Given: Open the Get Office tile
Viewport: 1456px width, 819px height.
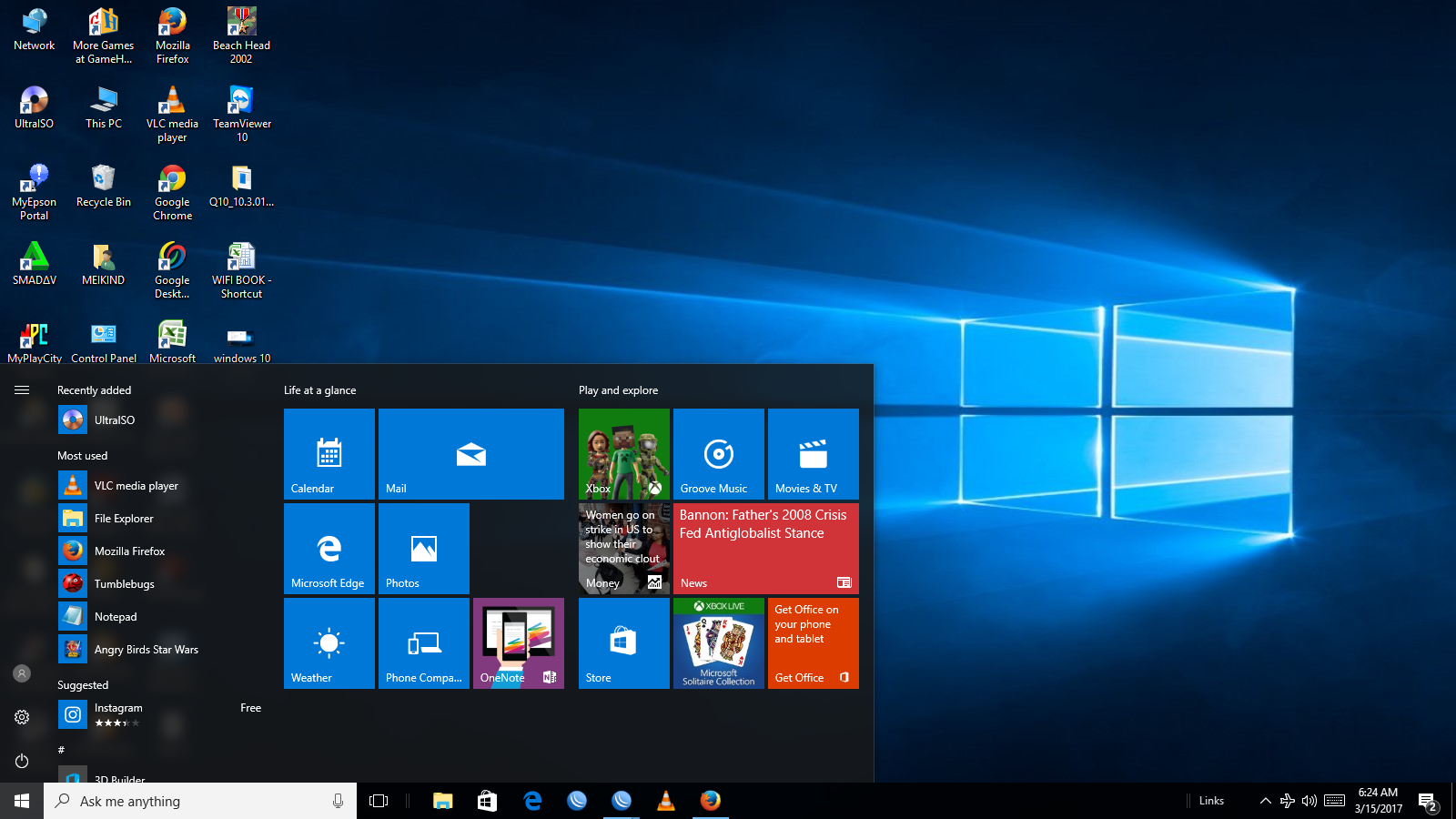Looking at the screenshot, I should point(814,643).
